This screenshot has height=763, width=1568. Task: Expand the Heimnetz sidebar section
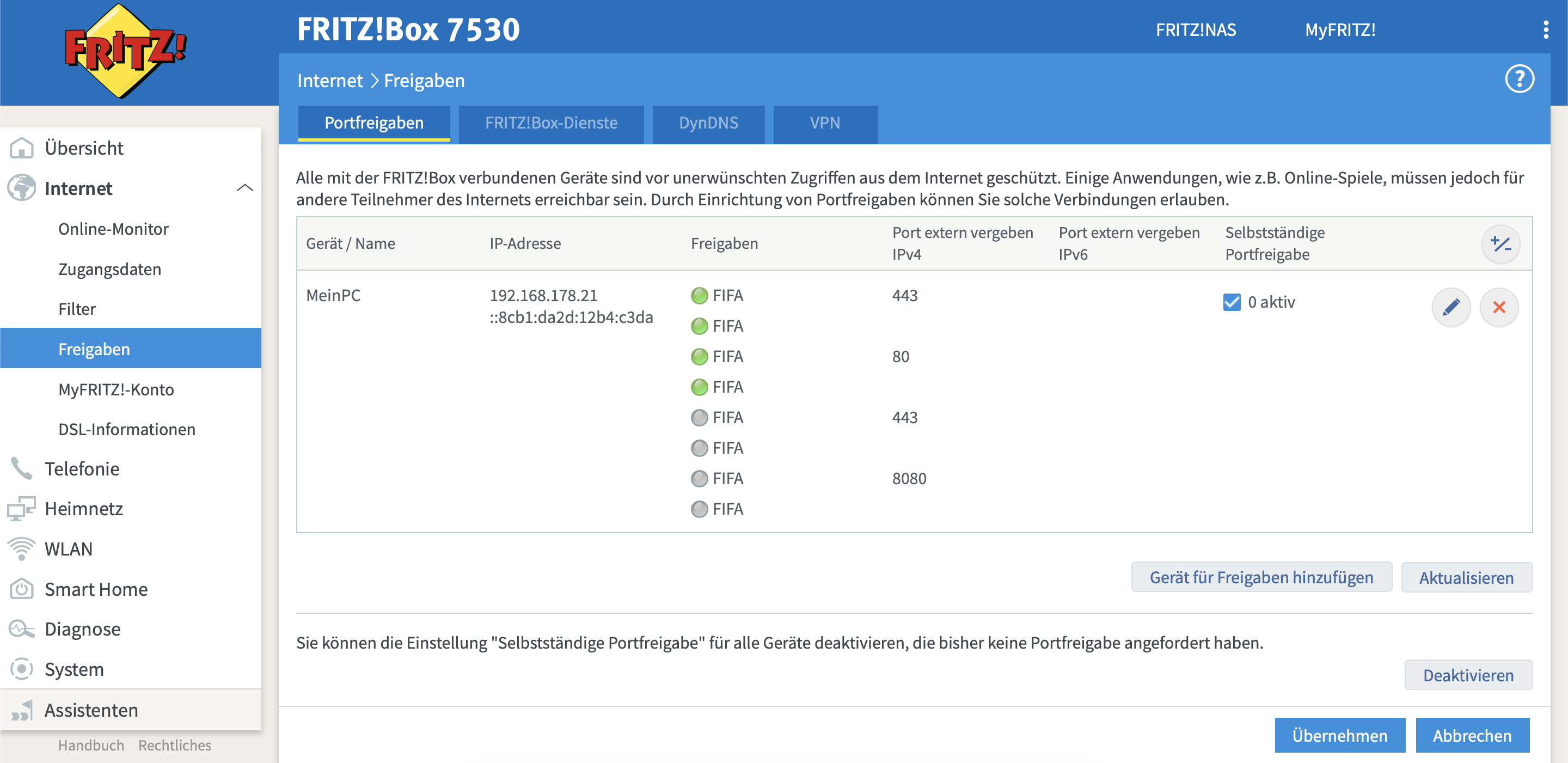[x=83, y=509]
